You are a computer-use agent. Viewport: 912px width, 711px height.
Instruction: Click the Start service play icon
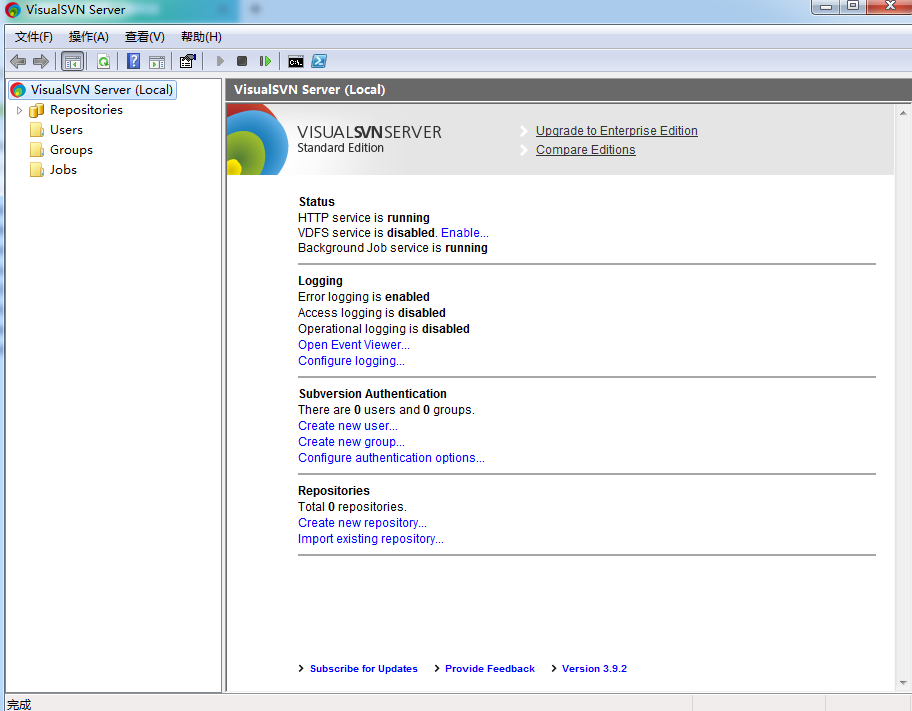pyautogui.click(x=220, y=61)
